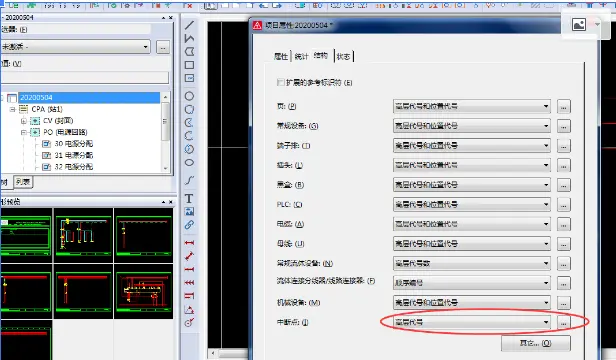Click the ... button beside 常规流体设备 (N)
Viewport: 616px width, 360px height.
(x=563, y=264)
